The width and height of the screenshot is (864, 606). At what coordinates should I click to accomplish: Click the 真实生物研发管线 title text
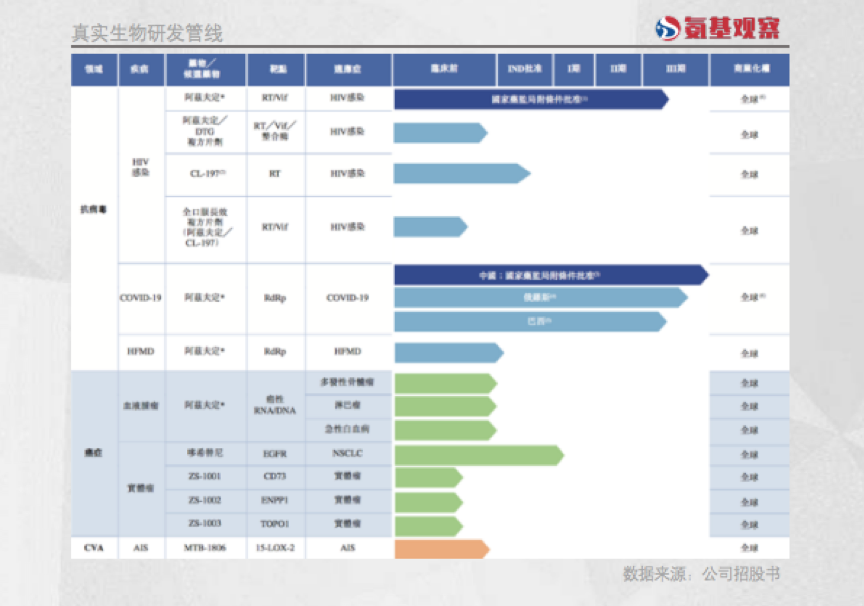click(147, 33)
